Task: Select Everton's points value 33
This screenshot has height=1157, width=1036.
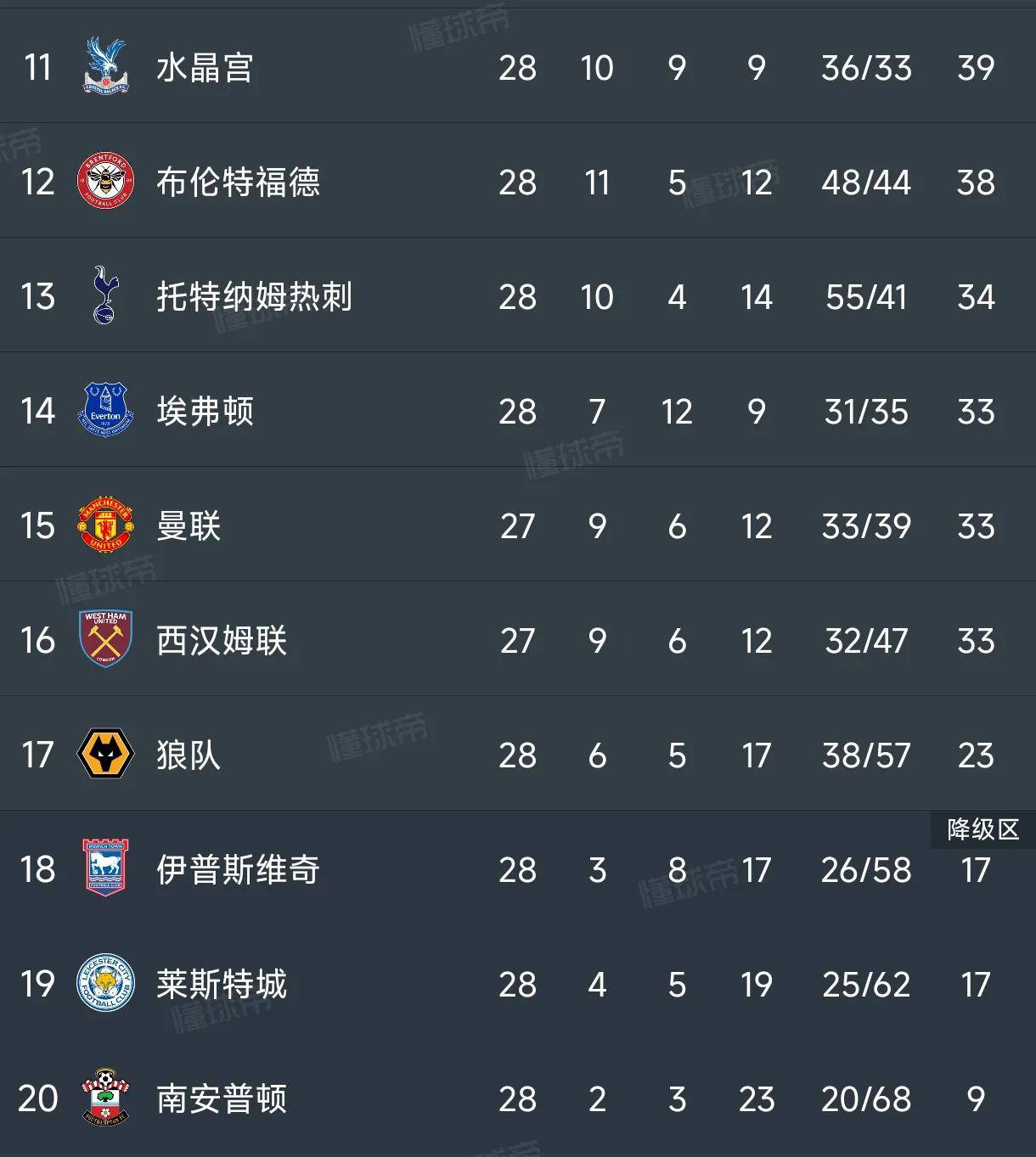Action: pos(977,412)
